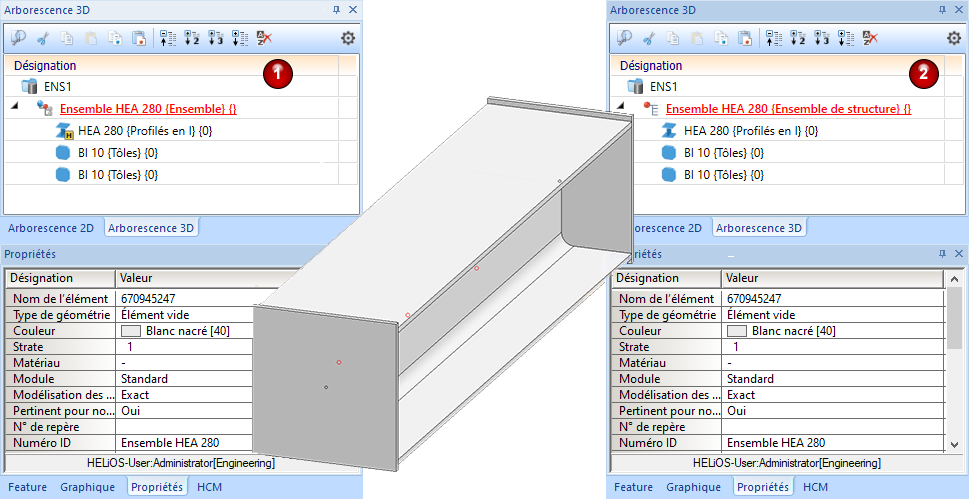Viewport: 969px width, 499px height.
Task: Click the down arrow of the right properties scrollbar
Action: coord(954,443)
